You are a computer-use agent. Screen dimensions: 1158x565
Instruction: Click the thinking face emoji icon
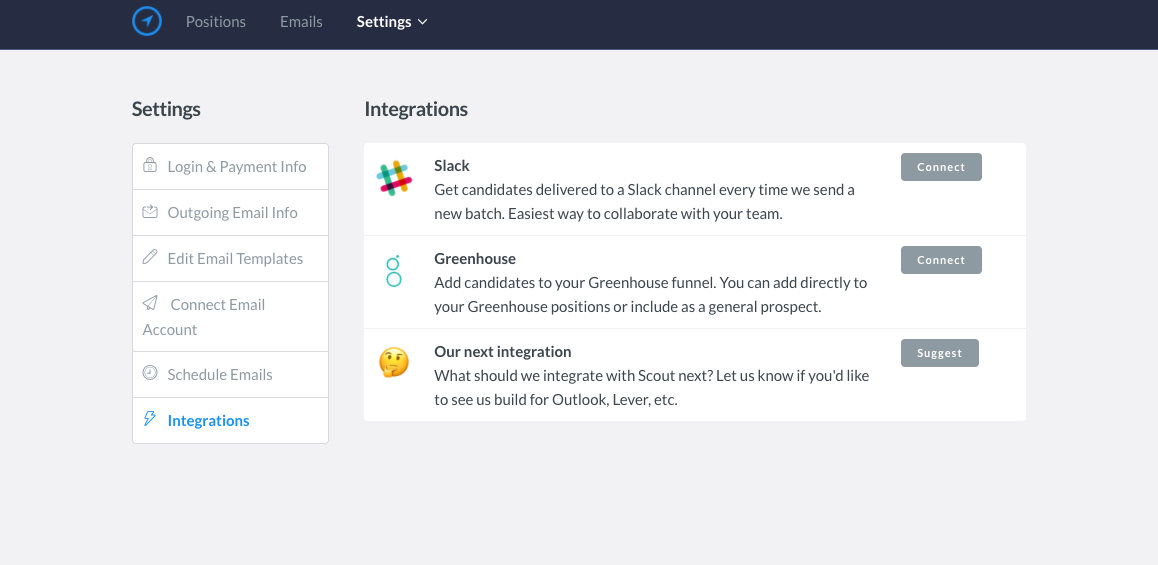pos(394,363)
